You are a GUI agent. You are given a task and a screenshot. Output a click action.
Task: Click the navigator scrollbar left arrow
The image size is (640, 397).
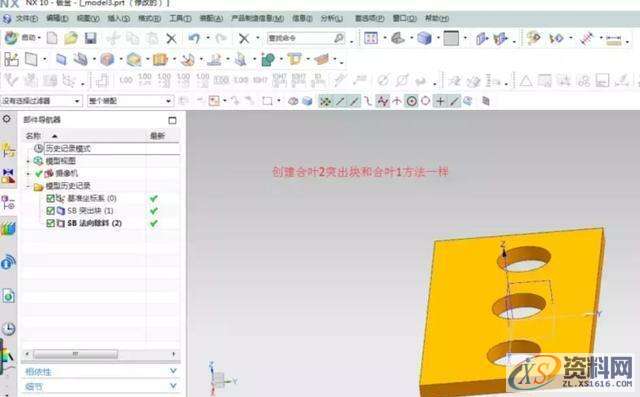(27, 354)
